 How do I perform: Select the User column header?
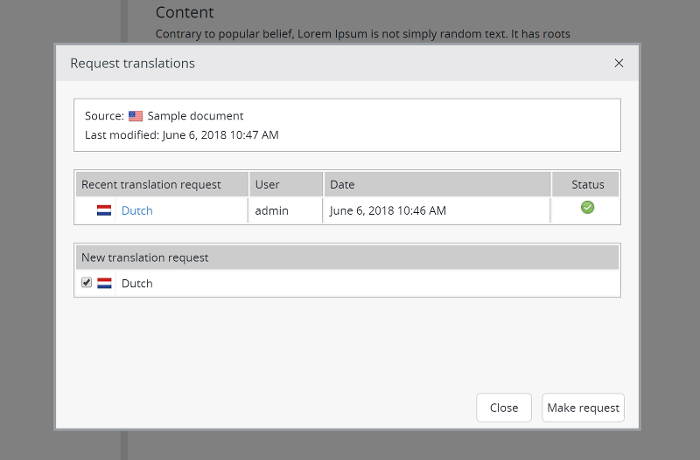[286, 184]
